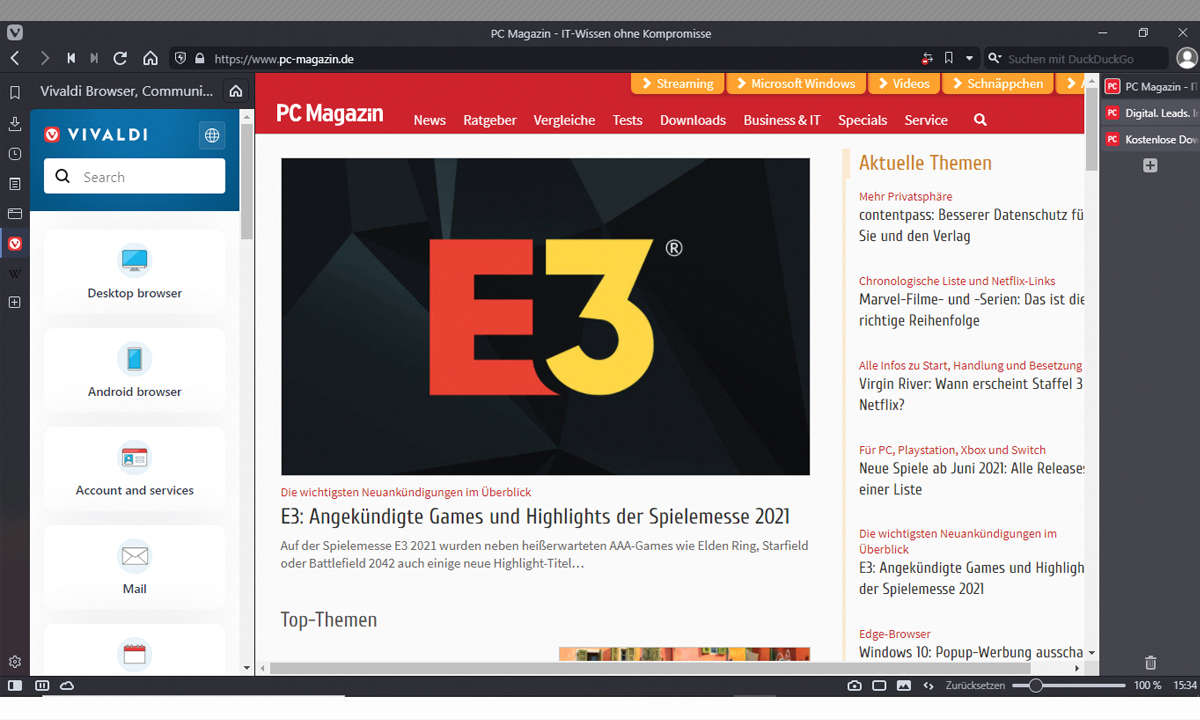
Task: Open the Account and services card
Action: pyautogui.click(x=135, y=470)
